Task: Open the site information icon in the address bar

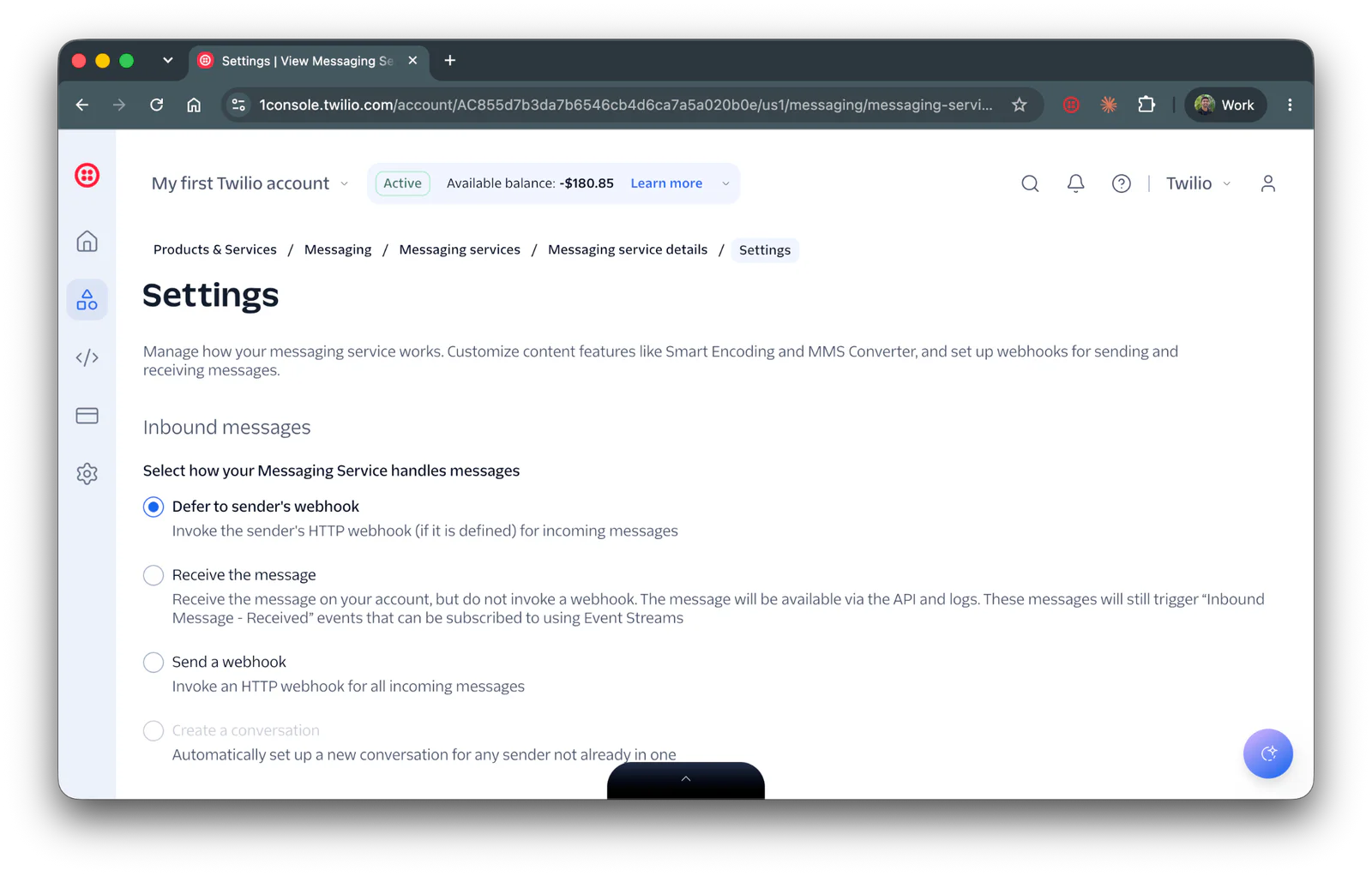Action: [x=239, y=105]
